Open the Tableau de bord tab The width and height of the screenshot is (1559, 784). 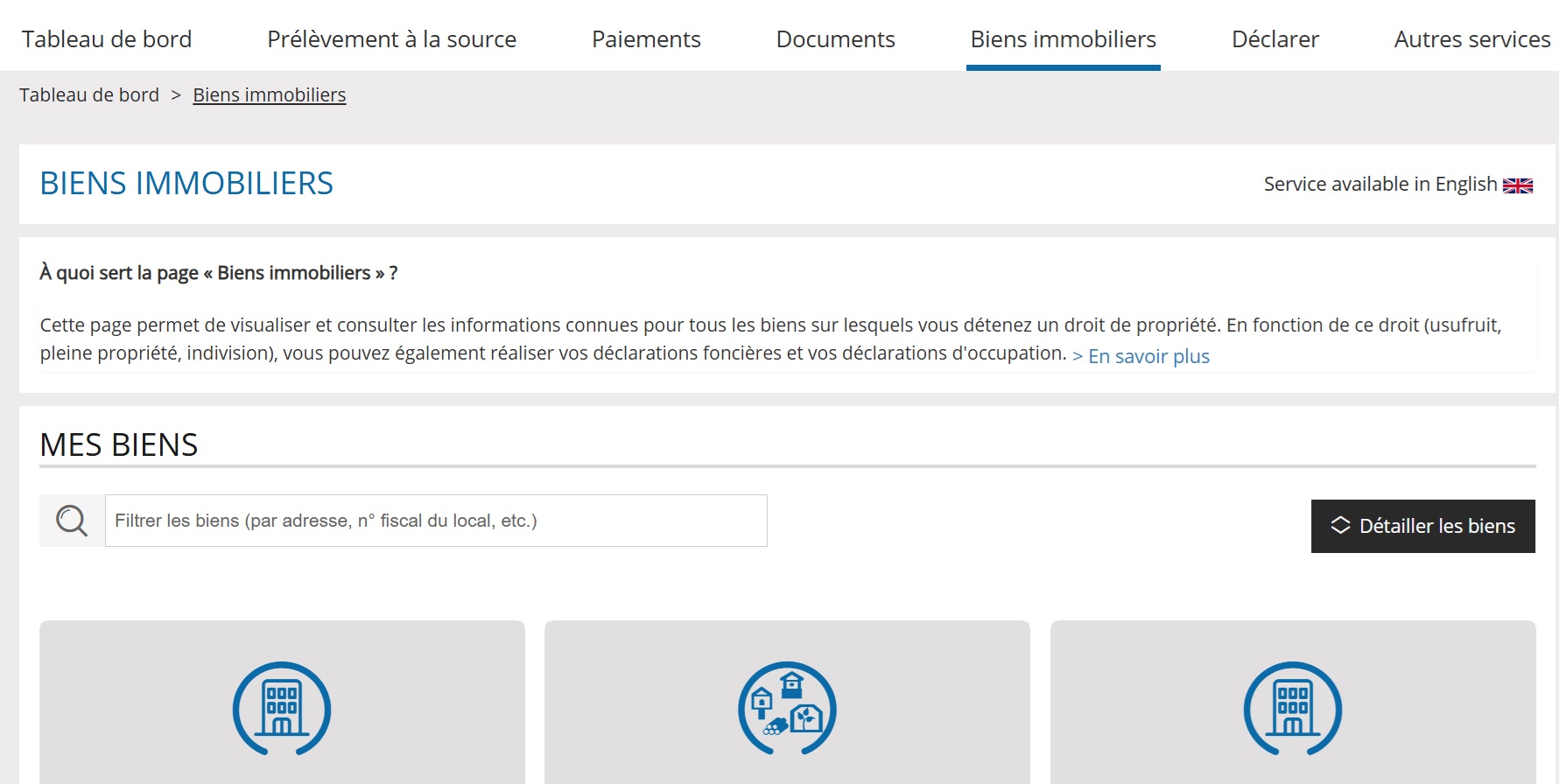(x=107, y=39)
